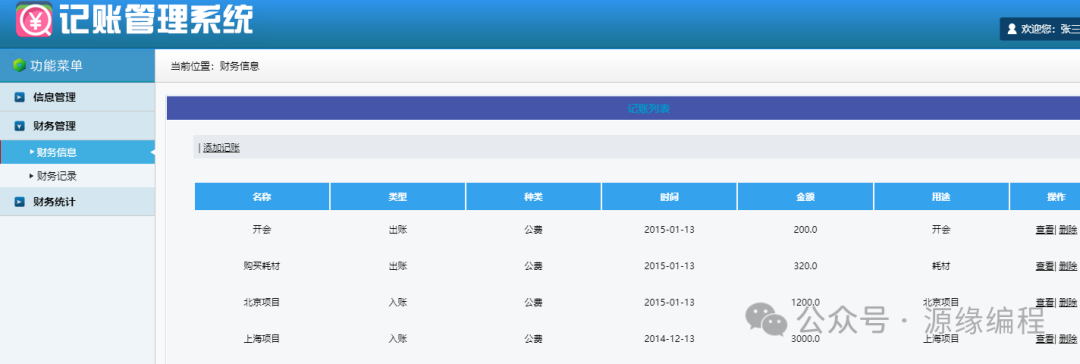The image size is (1080, 364).
Task: Delete the 购买耗材 record
Action: 1068,265
